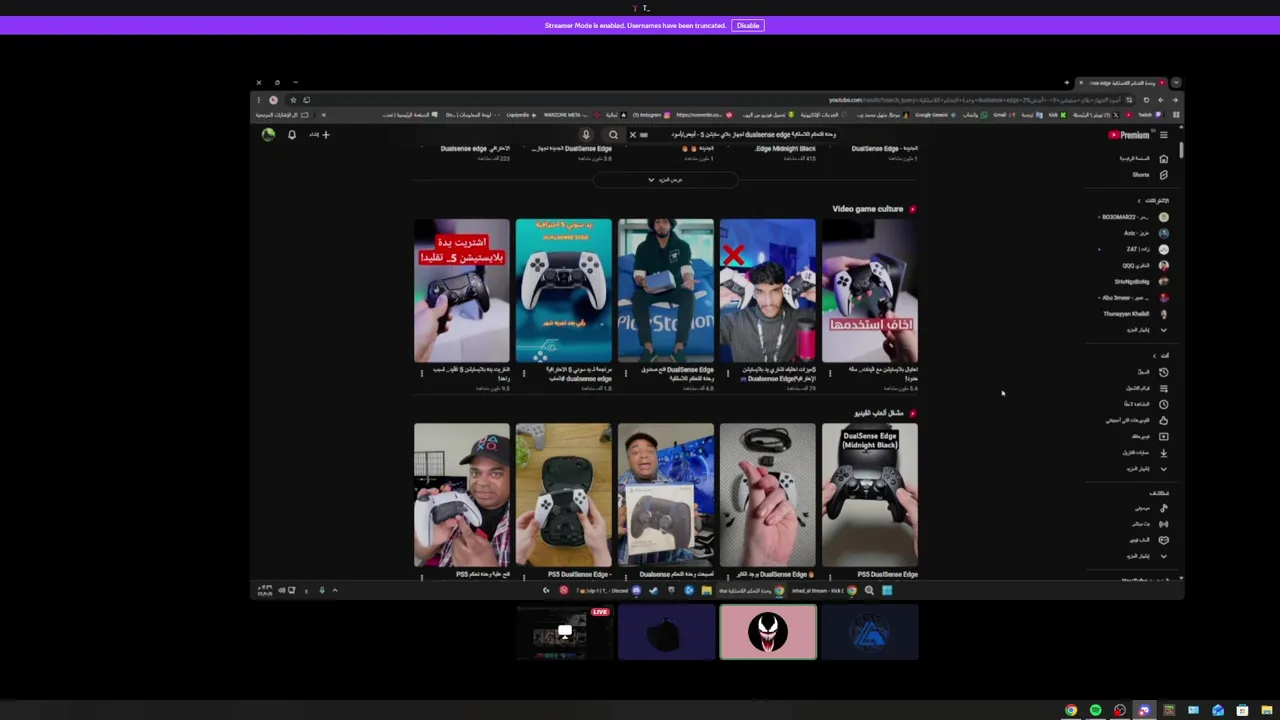Open the short with red X mark
Viewport: 1280px width, 720px height.
point(768,290)
